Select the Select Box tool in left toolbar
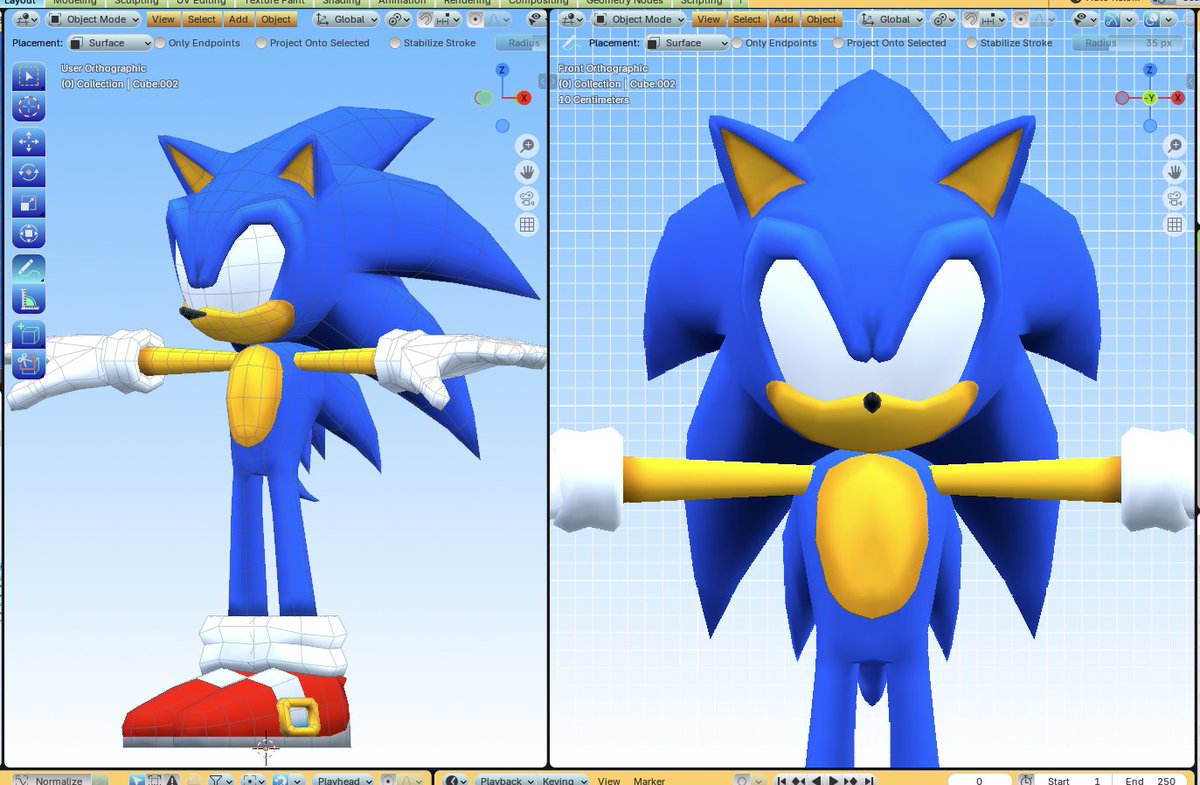 click(28, 77)
